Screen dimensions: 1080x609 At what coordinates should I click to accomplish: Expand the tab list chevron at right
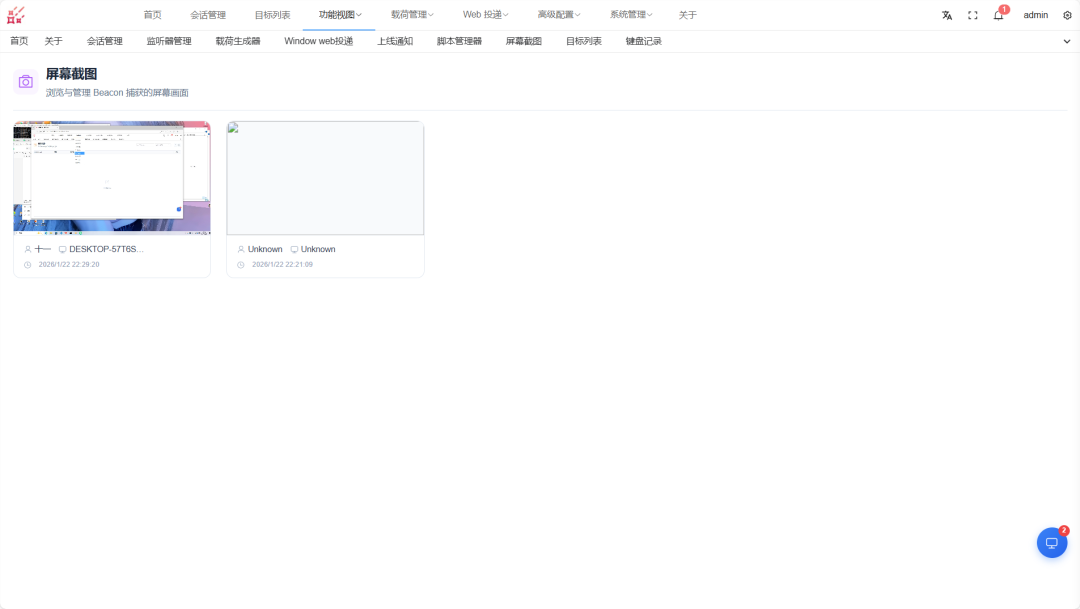point(1066,41)
